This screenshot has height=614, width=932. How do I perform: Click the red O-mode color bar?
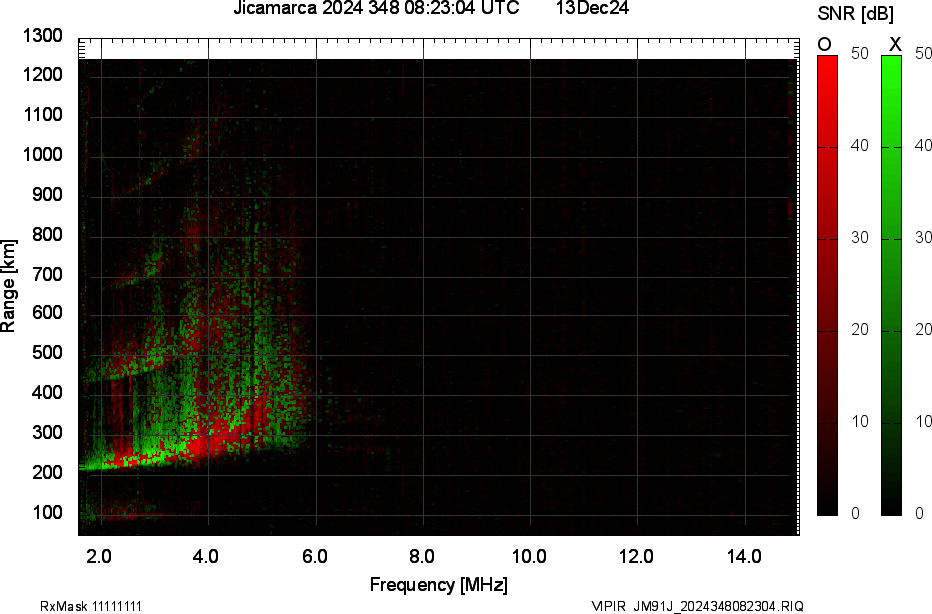click(827, 285)
